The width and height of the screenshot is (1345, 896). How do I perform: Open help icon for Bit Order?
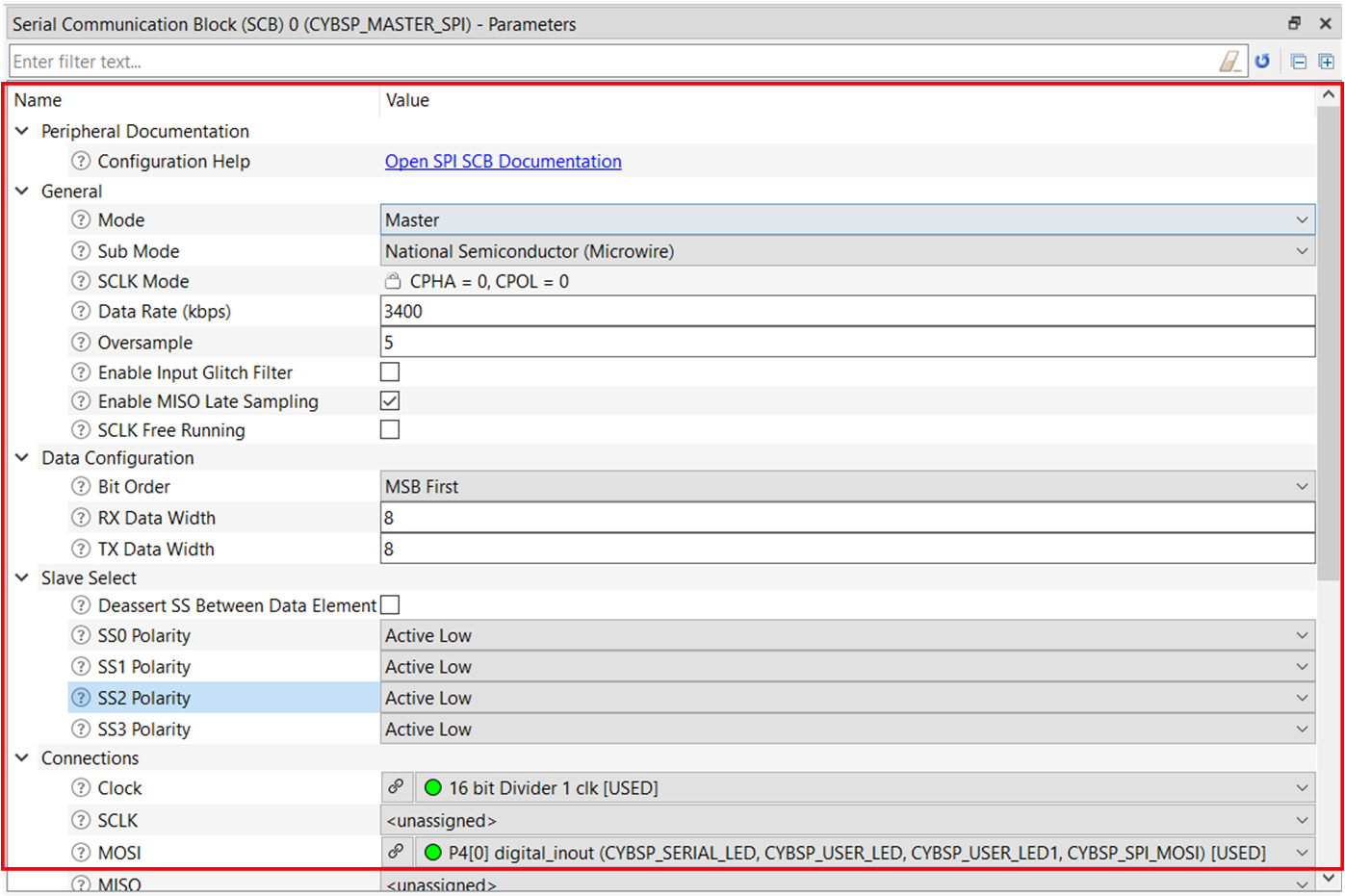[82, 486]
